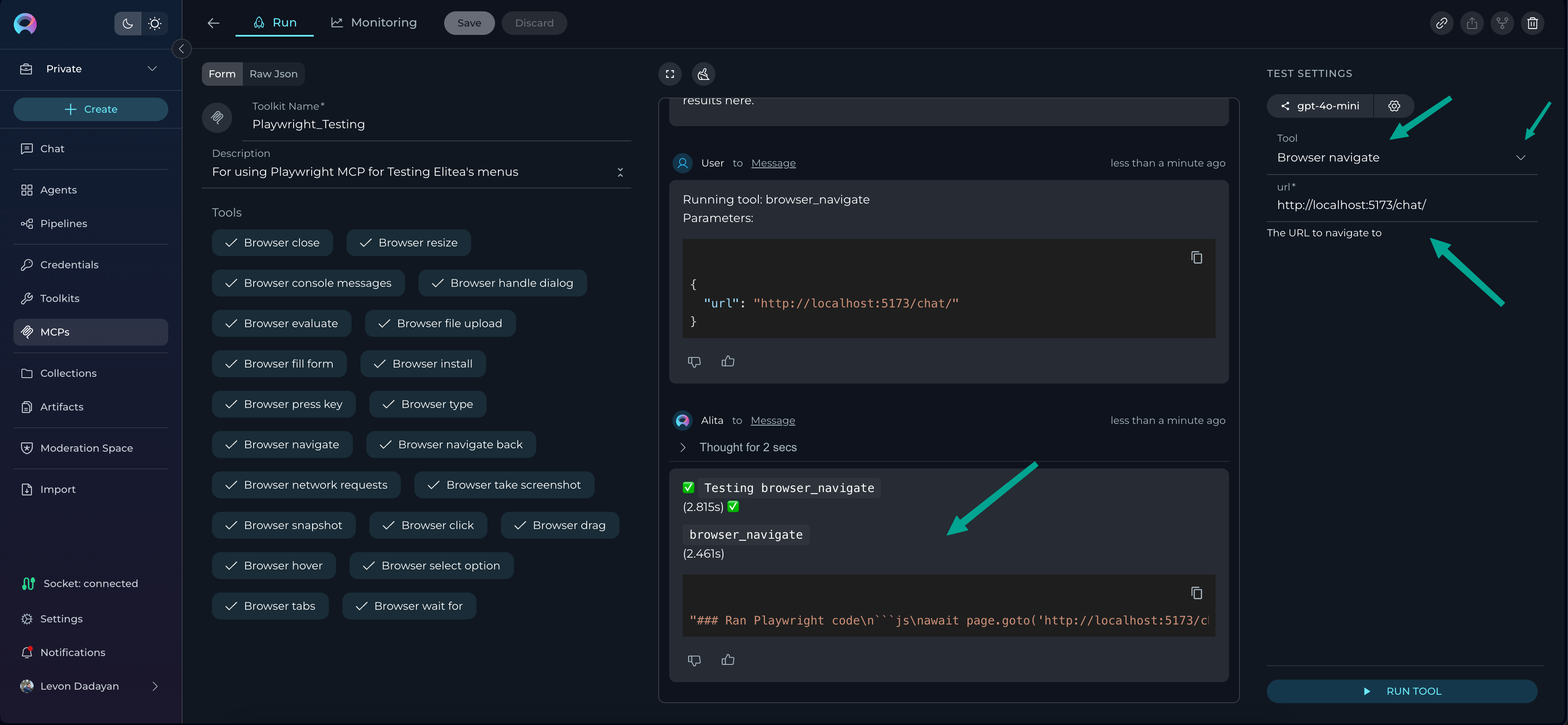The height and width of the screenshot is (725, 1568).
Task: Toggle the Browser console messages tool
Action: click(x=308, y=283)
